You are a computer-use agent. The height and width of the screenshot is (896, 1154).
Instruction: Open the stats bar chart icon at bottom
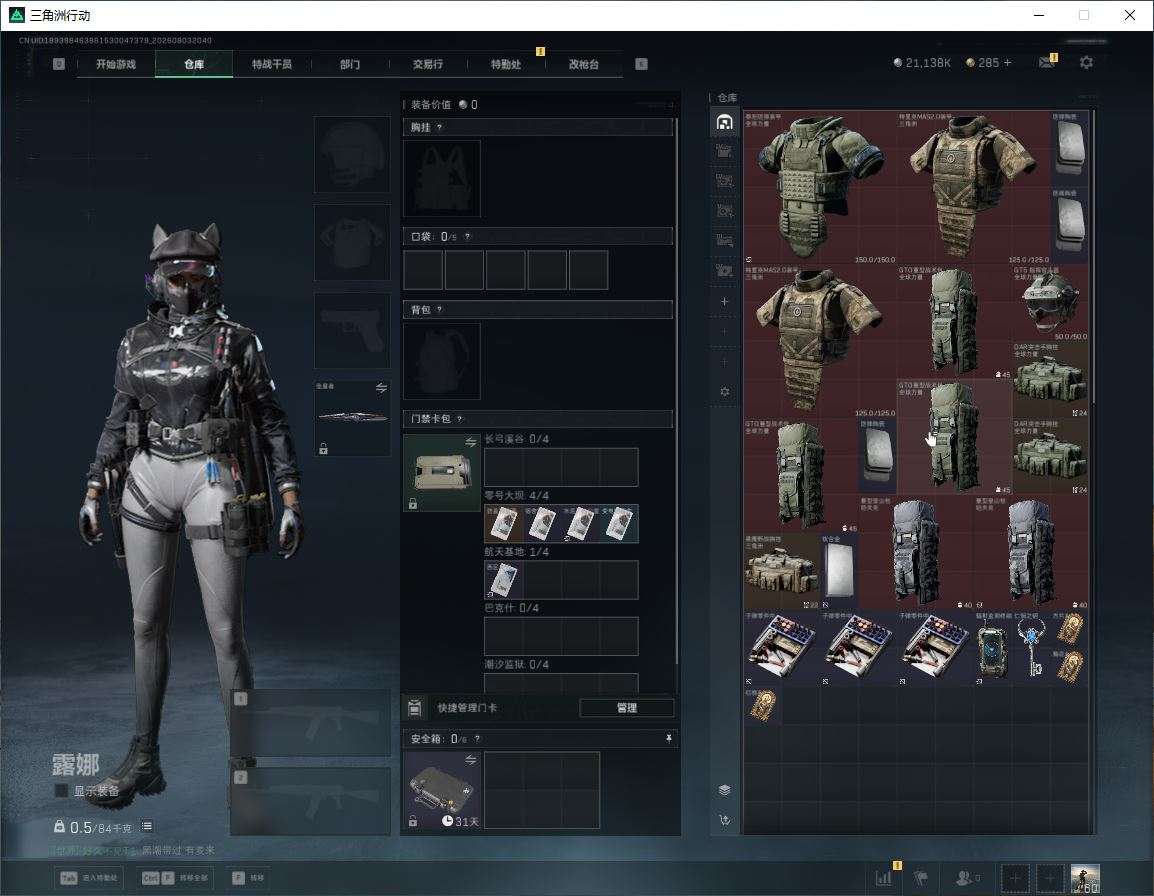(883, 878)
